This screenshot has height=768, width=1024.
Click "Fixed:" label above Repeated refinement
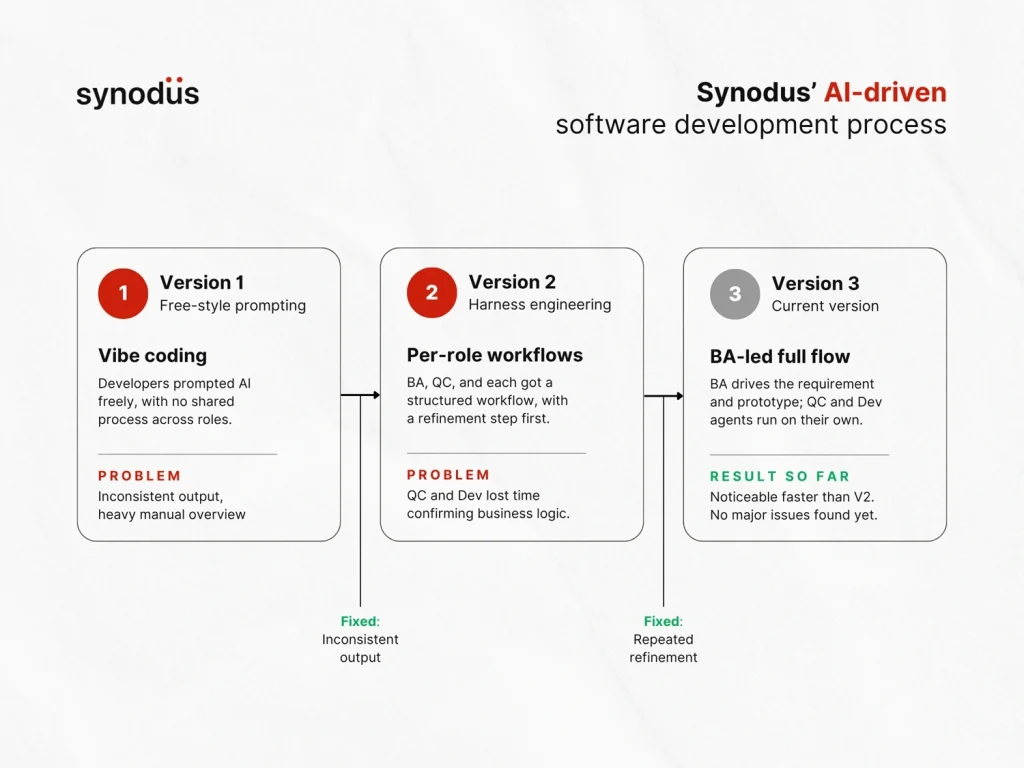pos(663,621)
